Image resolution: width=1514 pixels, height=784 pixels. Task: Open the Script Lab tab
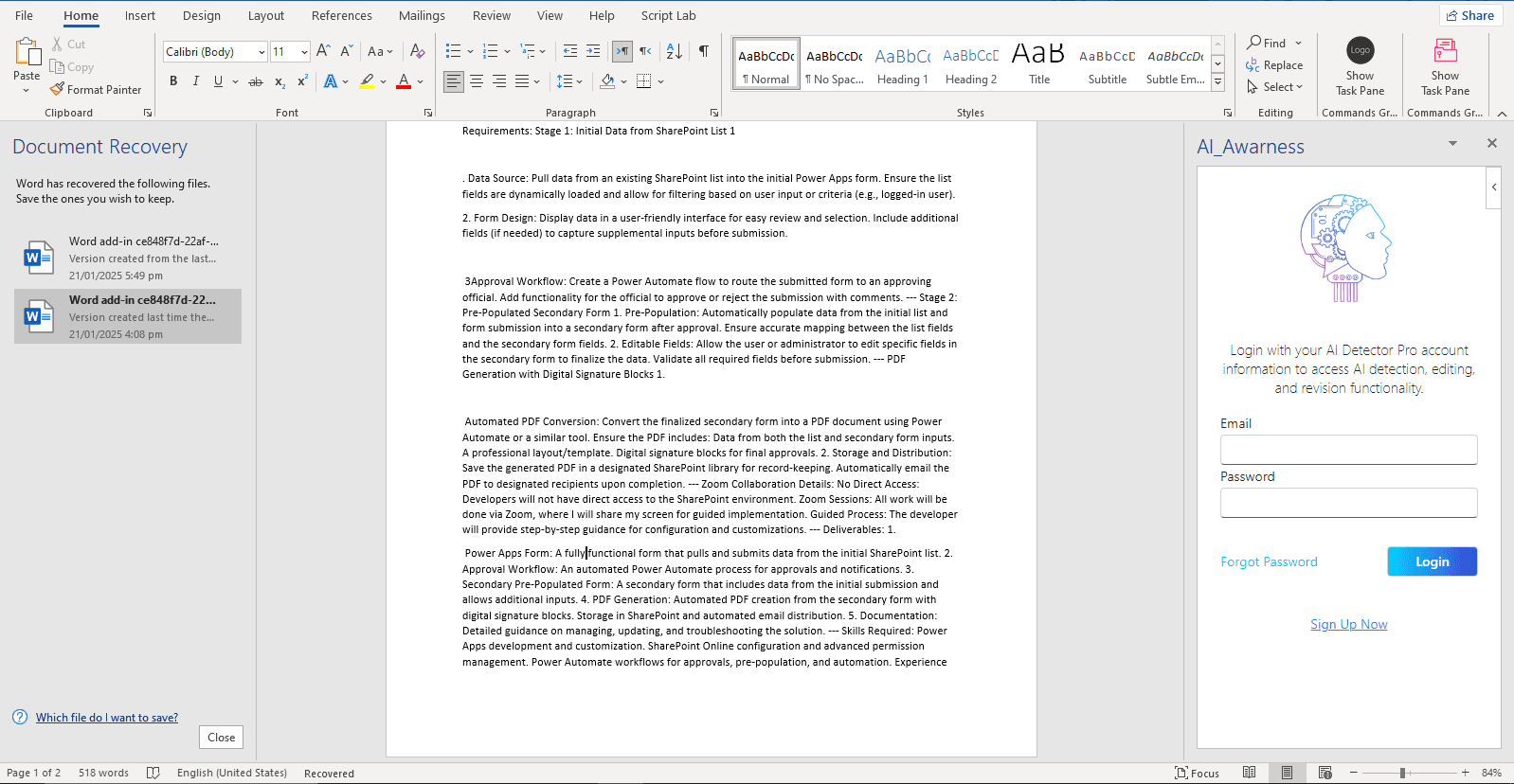click(668, 15)
